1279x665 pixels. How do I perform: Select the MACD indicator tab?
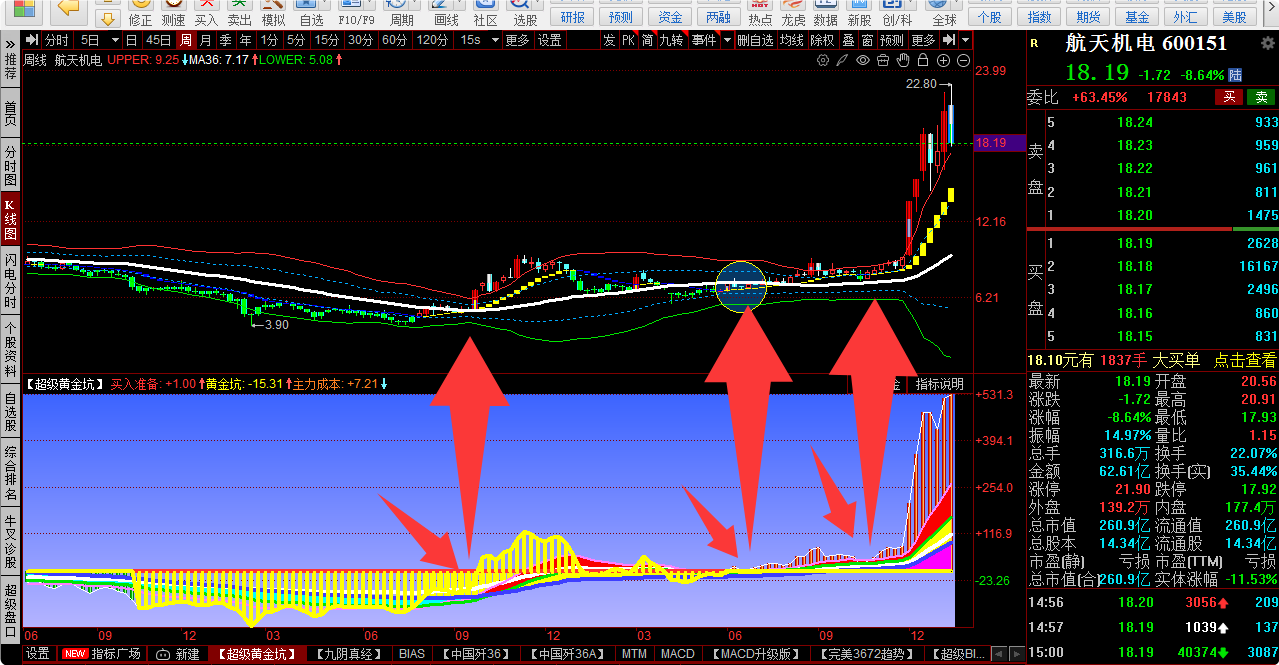point(678,654)
